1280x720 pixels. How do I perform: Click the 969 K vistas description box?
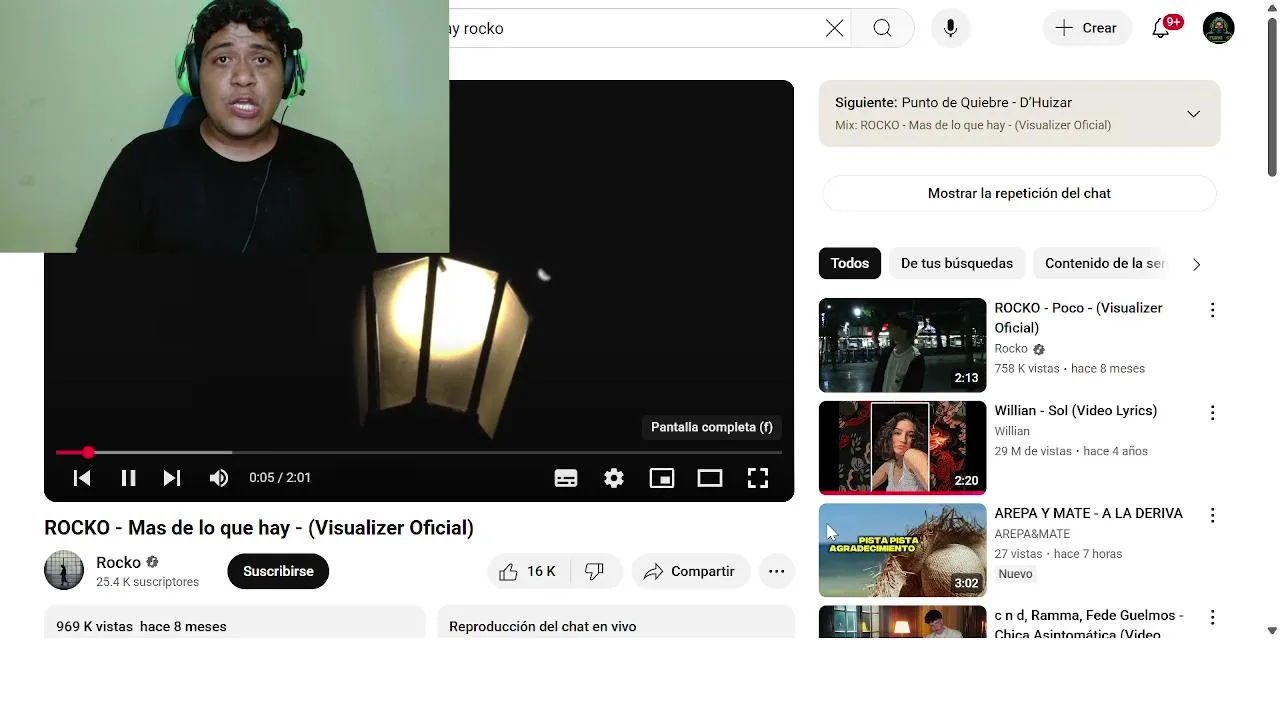coord(234,622)
